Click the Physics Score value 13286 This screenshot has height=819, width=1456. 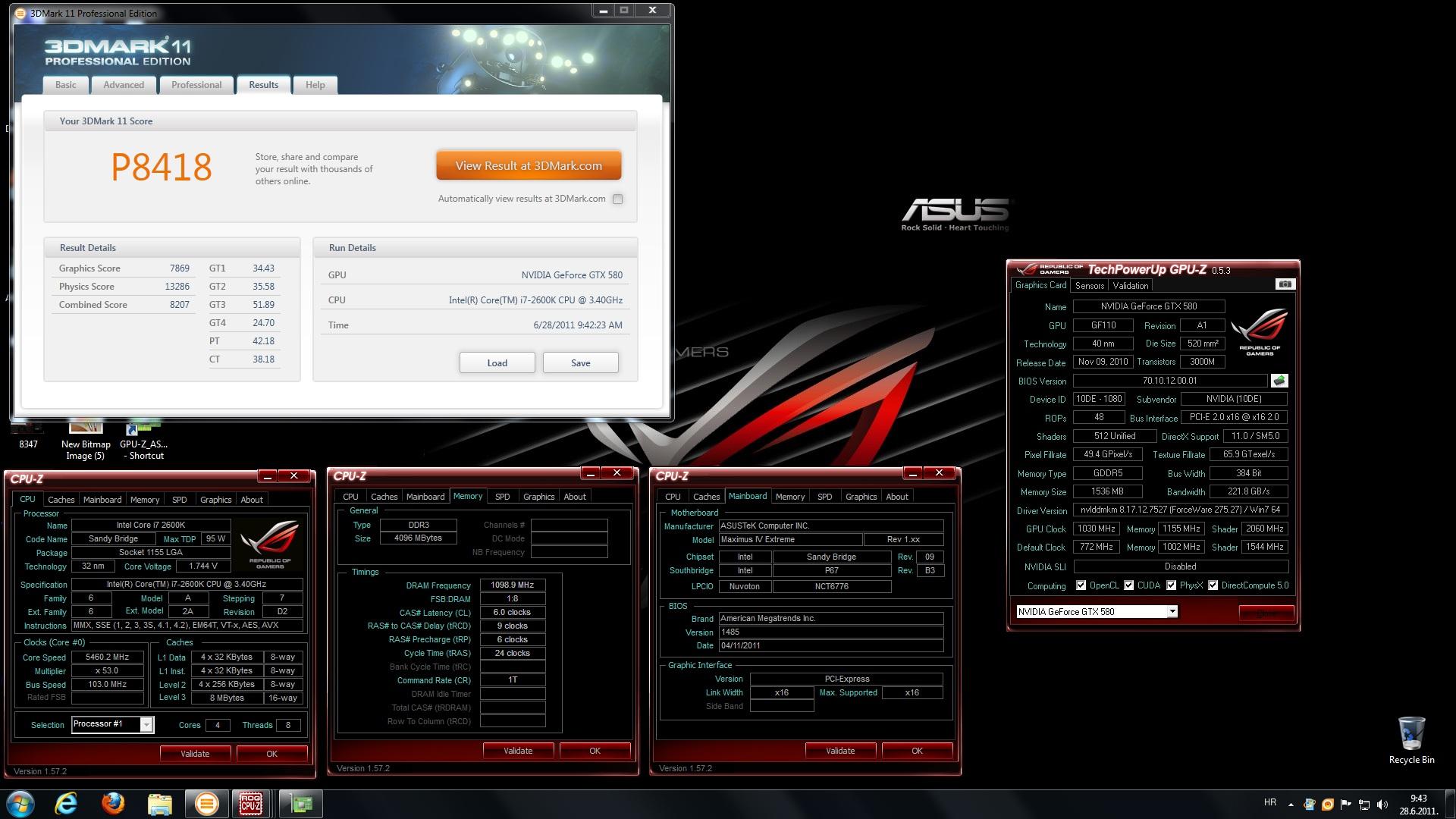click(177, 287)
